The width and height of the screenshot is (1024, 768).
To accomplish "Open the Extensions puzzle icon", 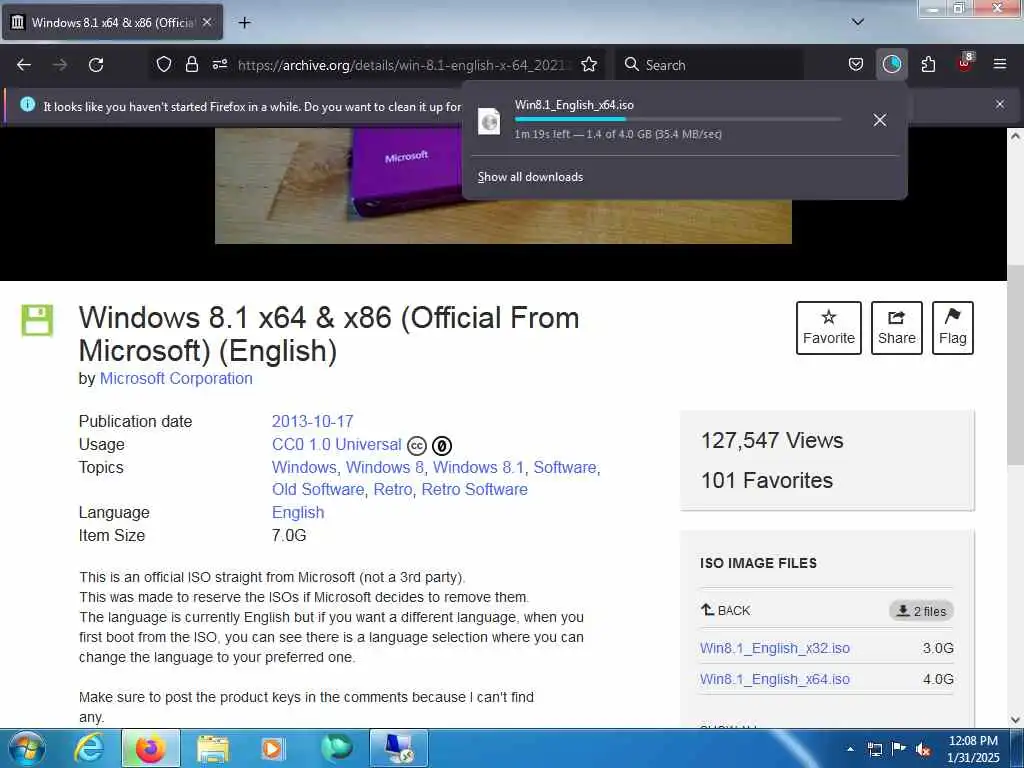I will [x=928, y=65].
